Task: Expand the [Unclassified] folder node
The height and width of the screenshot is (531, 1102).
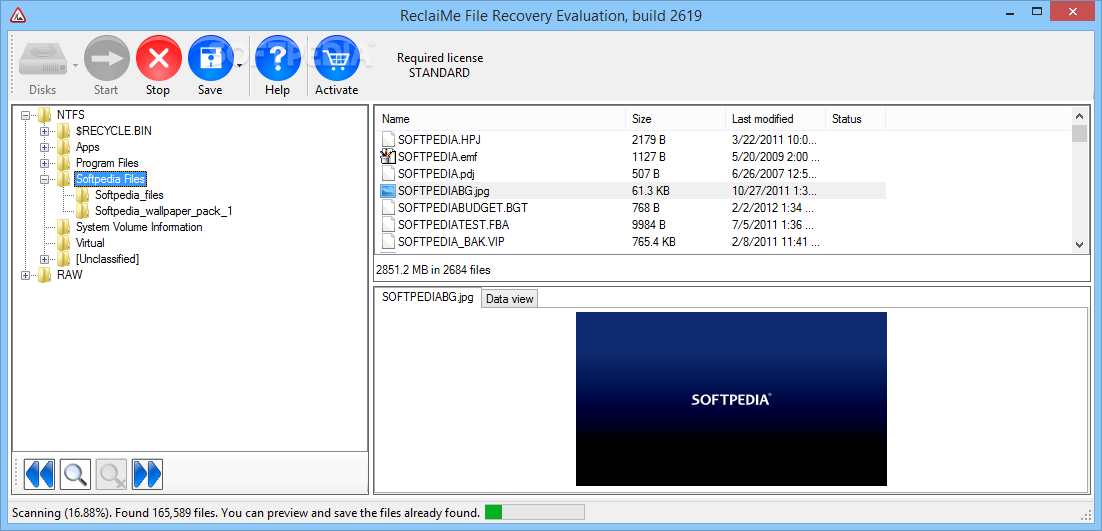Action: 44,259
